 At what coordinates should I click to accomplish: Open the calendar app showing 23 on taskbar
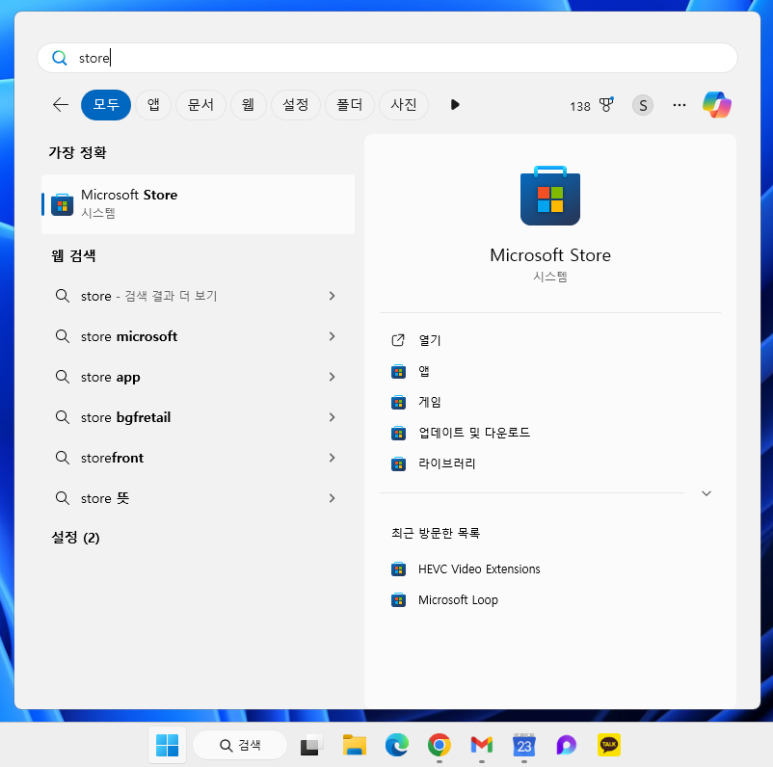pyautogui.click(x=524, y=745)
